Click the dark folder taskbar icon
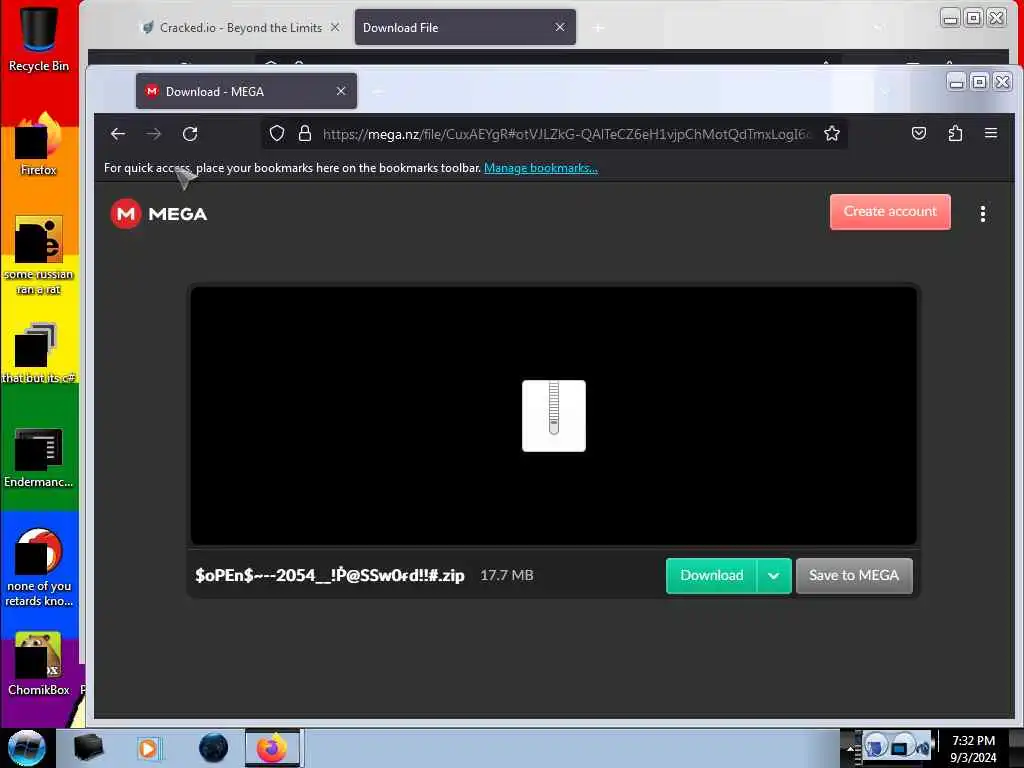The width and height of the screenshot is (1024, 768). 88,748
